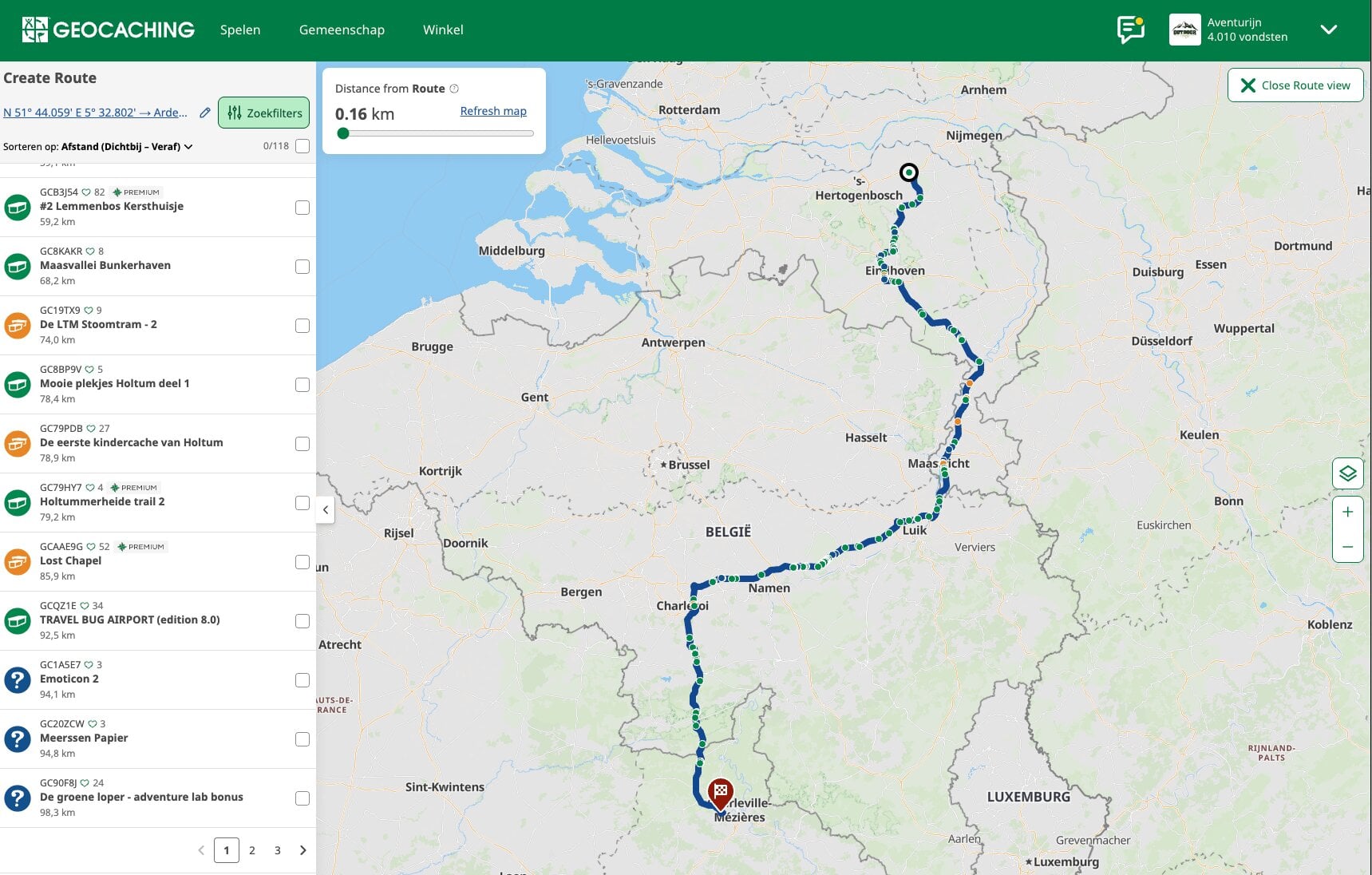
Task: Collapse the cache list side panel
Action: 325,509
